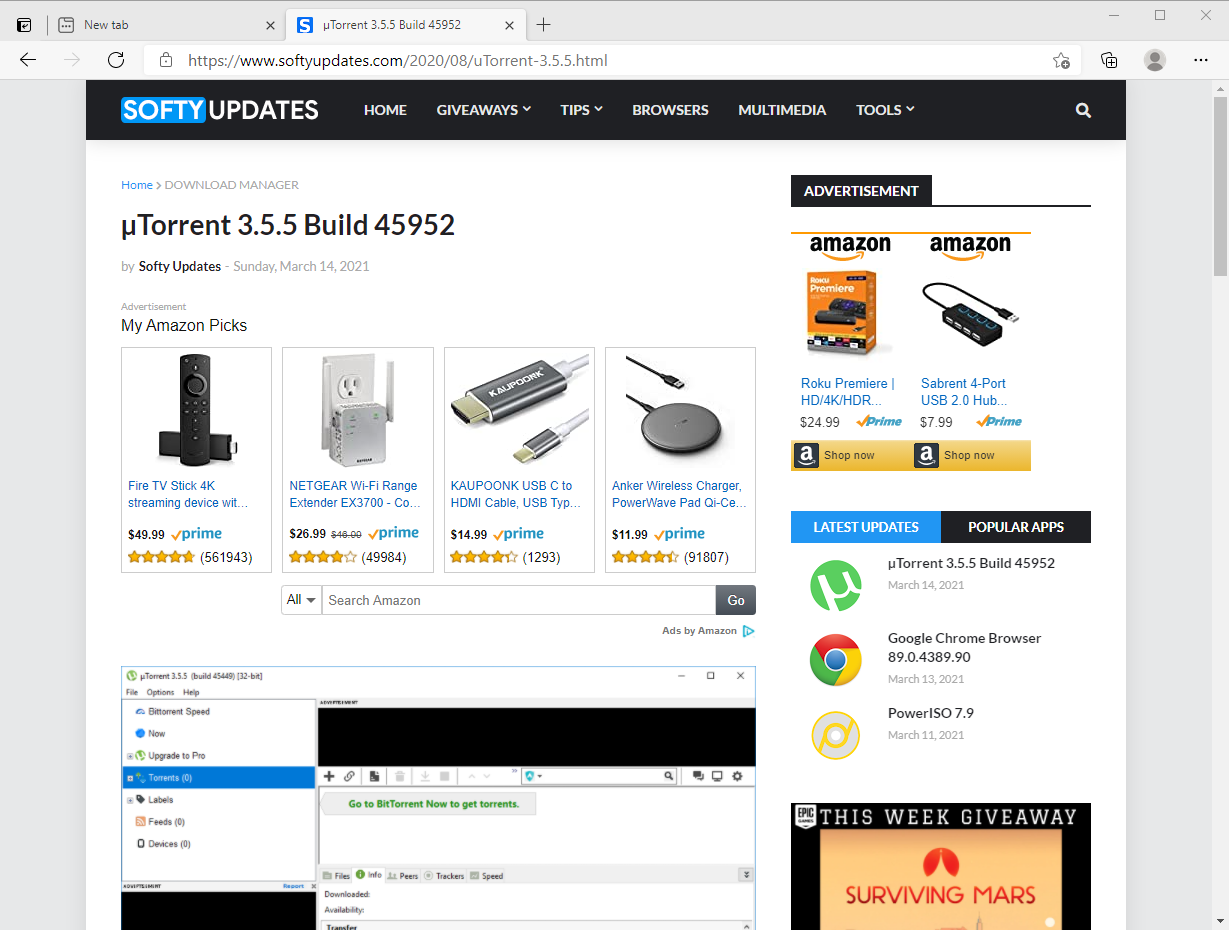Open the Collections icon in the Edge toolbar

pos(1109,60)
